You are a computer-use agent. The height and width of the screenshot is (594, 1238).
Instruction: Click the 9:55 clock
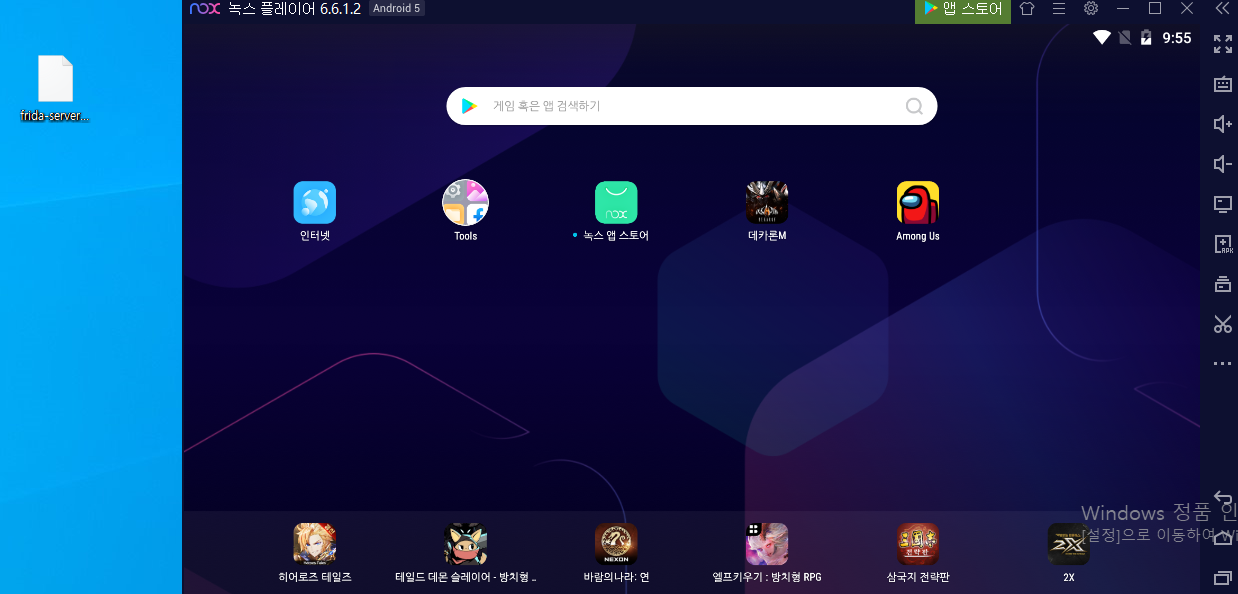[1176, 38]
